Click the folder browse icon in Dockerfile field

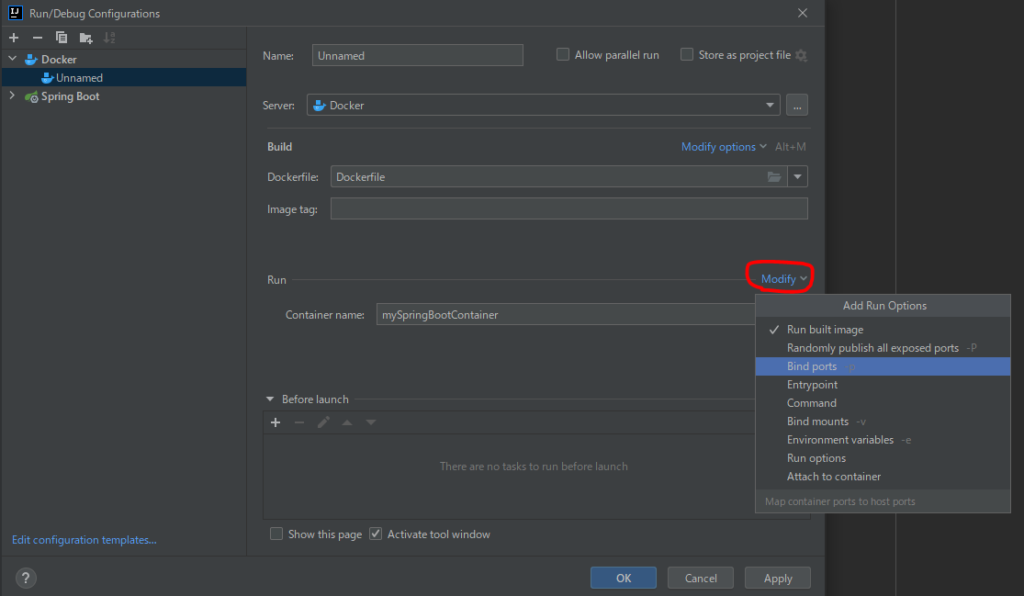click(774, 177)
